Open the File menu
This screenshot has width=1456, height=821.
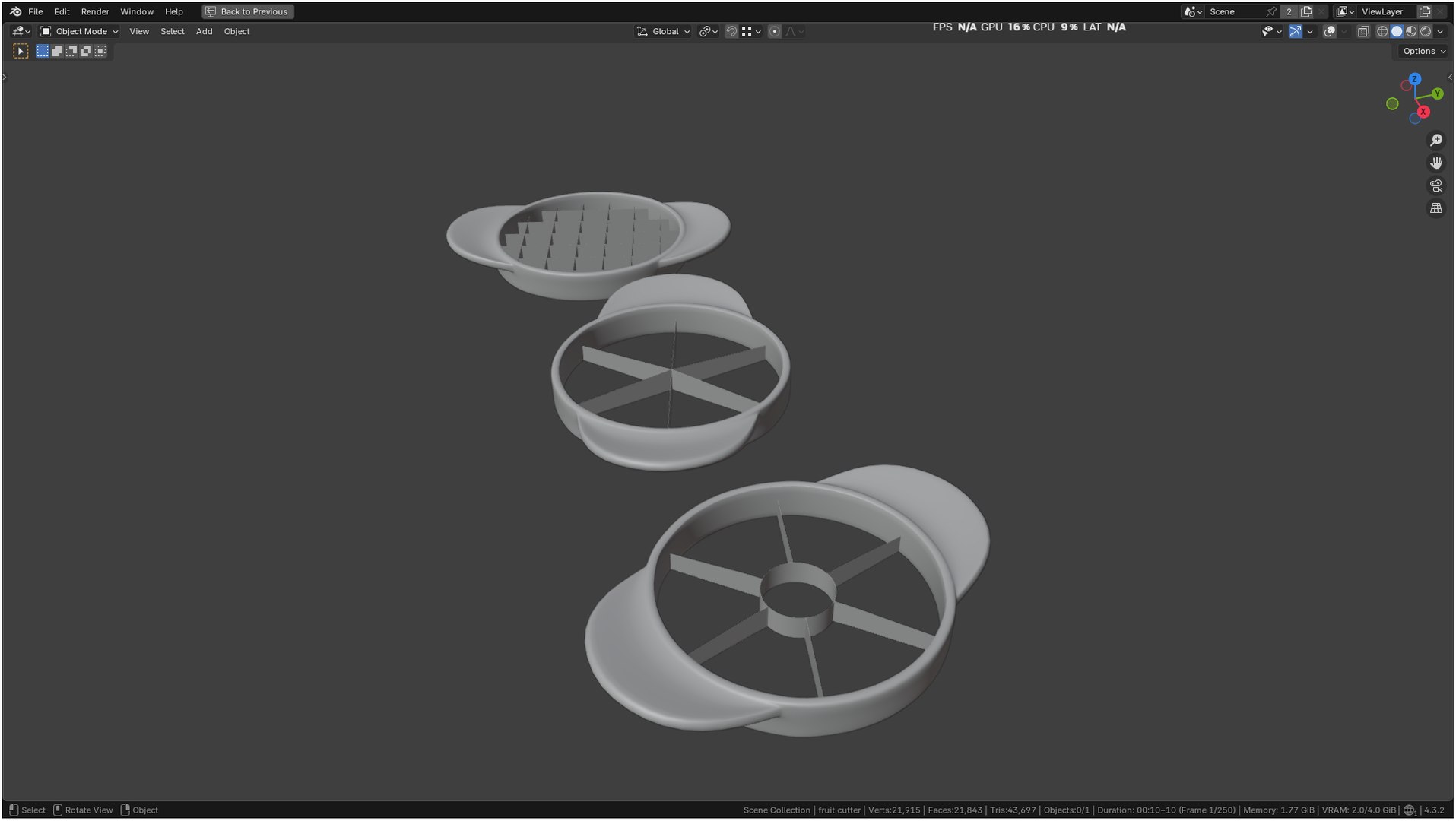click(x=35, y=11)
